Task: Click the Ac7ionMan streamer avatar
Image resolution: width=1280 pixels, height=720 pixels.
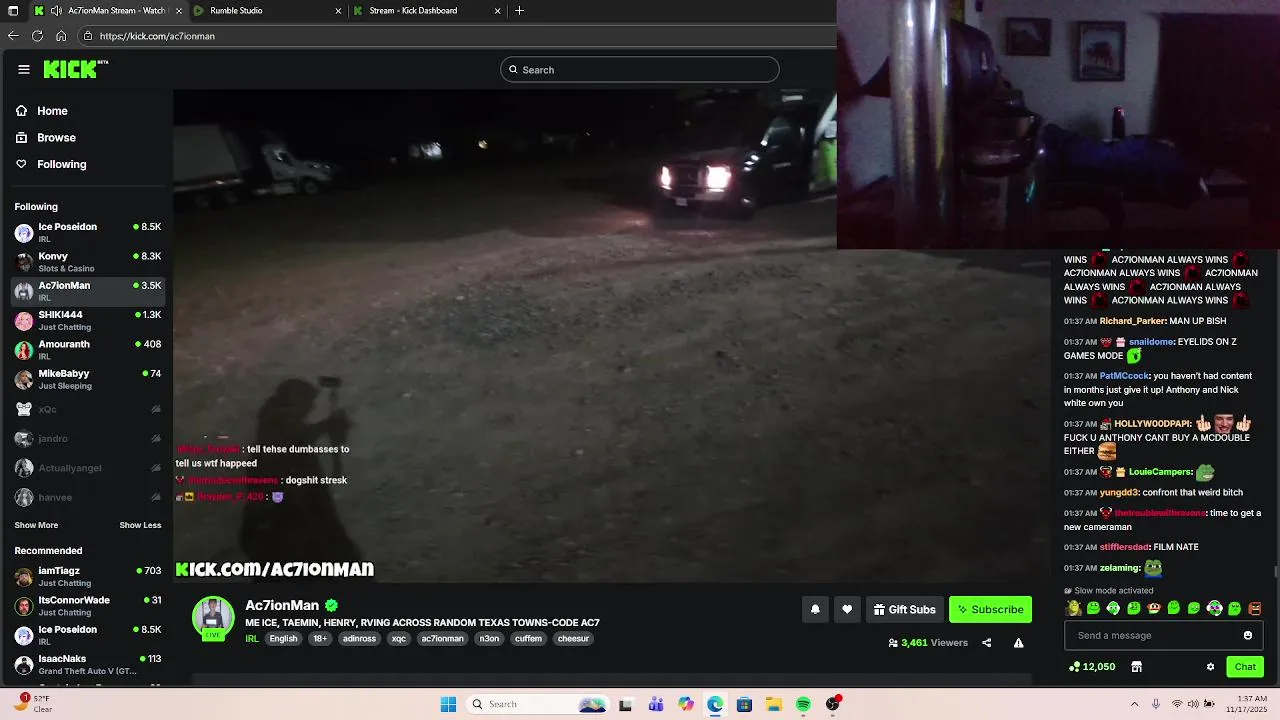Action: click(213, 617)
